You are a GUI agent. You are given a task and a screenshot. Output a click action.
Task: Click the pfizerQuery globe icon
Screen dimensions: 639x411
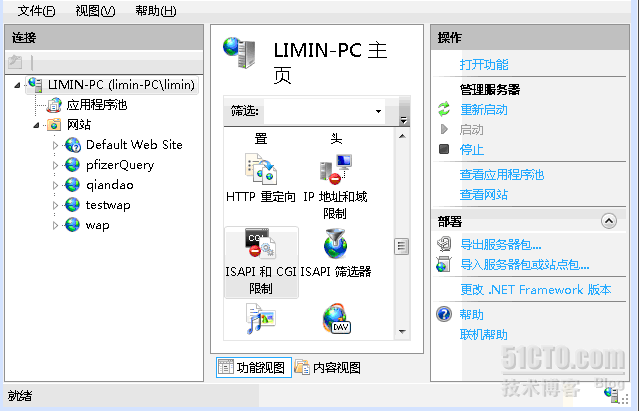pyautogui.click(x=73, y=165)
